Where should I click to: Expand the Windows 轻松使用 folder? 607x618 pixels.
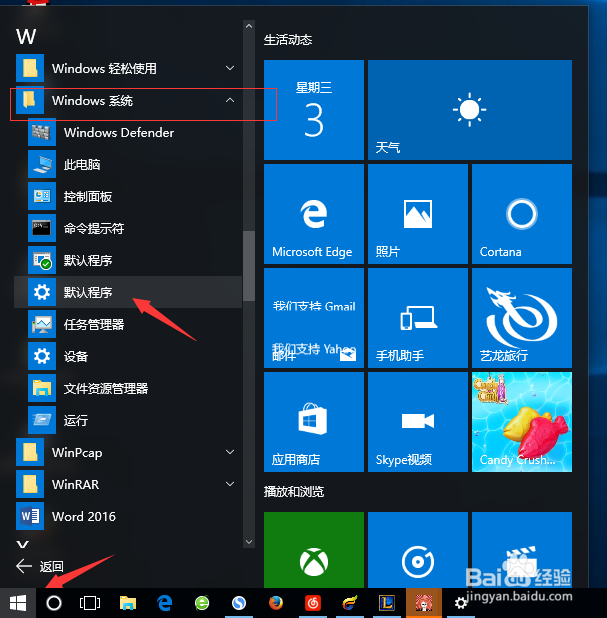tap(128, 69)
